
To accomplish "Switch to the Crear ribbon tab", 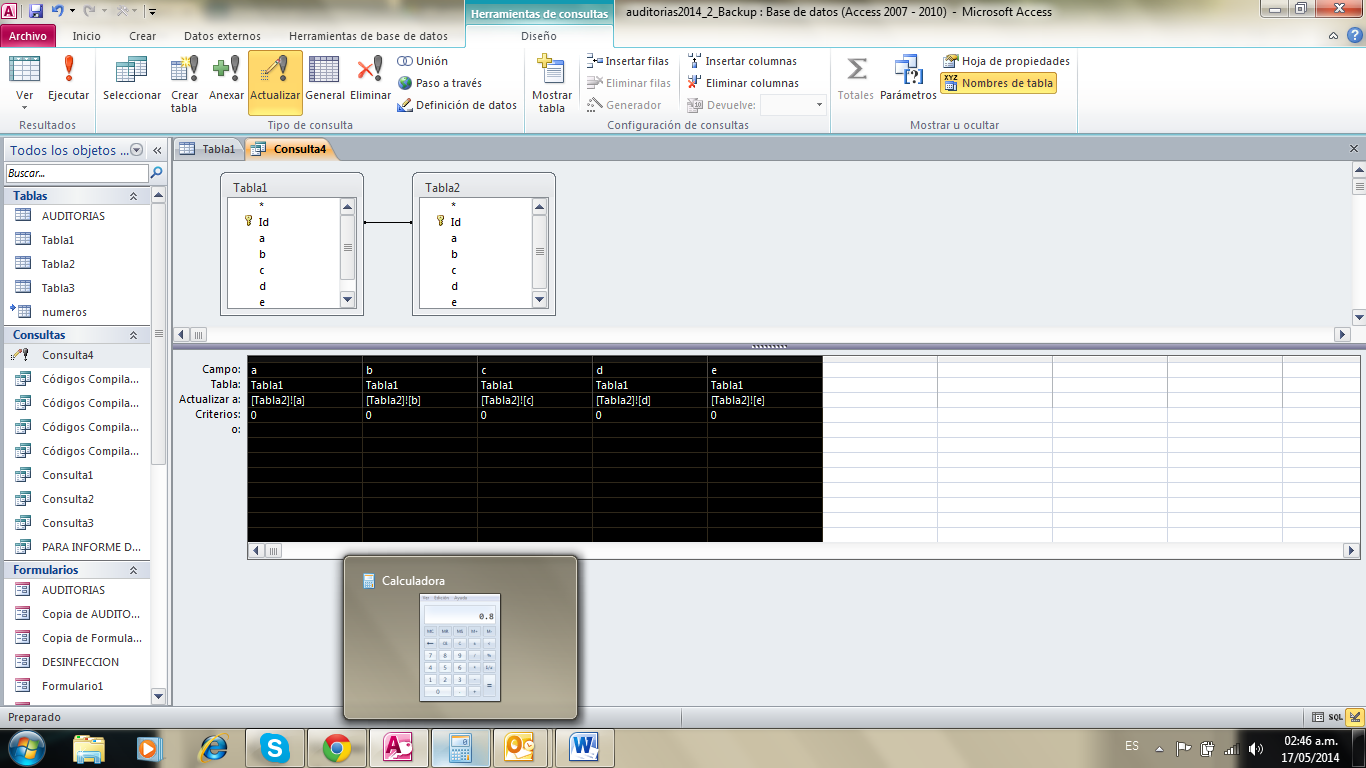I will coord(143,36).
